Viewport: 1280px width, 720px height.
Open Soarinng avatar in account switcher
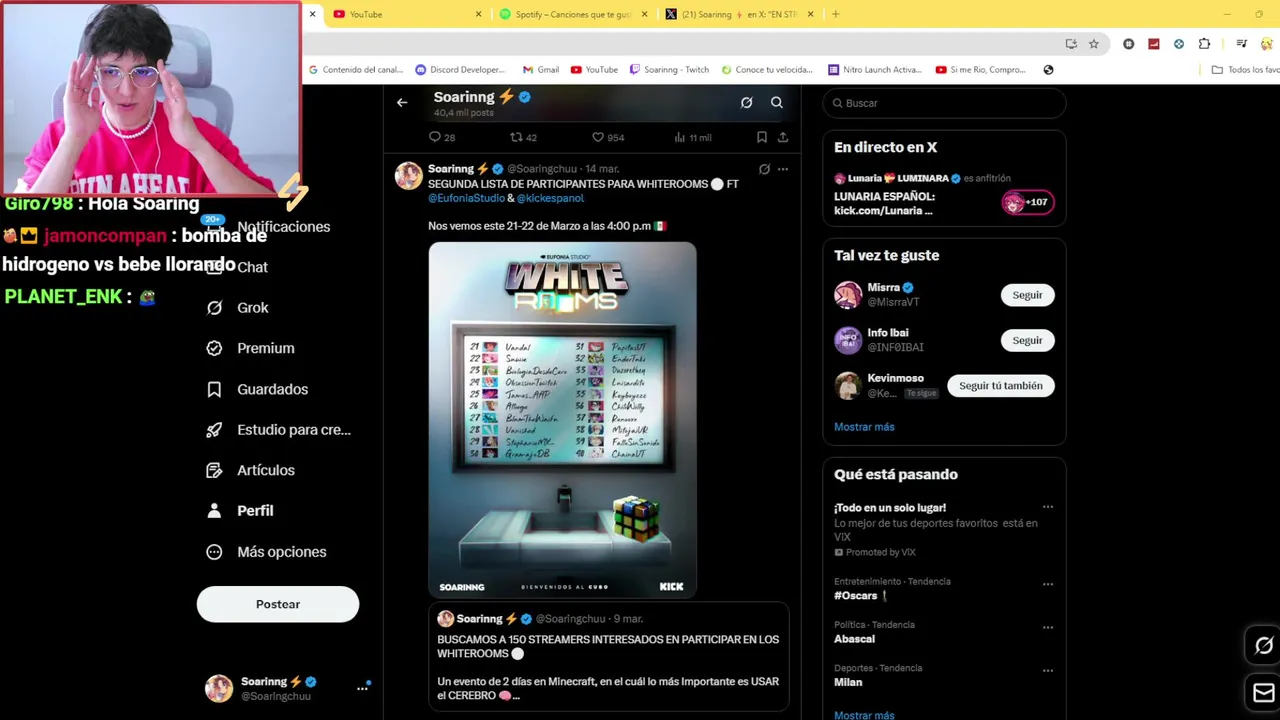219,688
